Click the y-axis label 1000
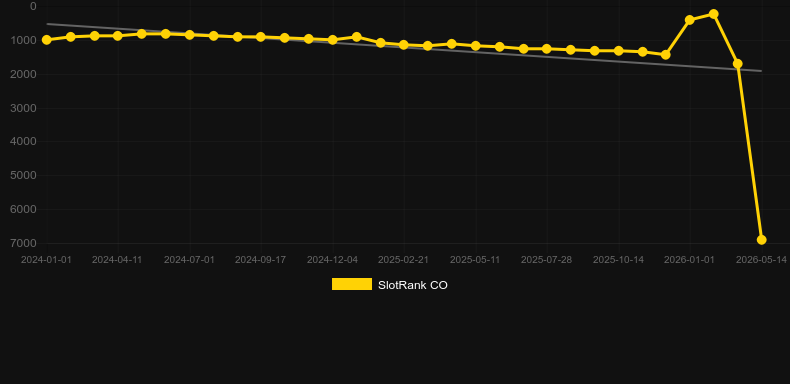This screenshot has width=790, height=384. (23, 40)
